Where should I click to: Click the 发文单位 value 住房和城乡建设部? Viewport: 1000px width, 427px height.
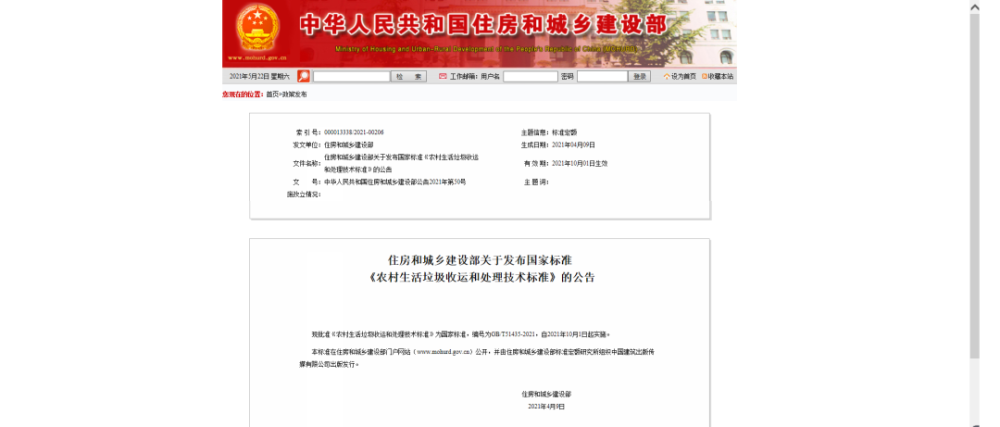[x=349, y=145]
